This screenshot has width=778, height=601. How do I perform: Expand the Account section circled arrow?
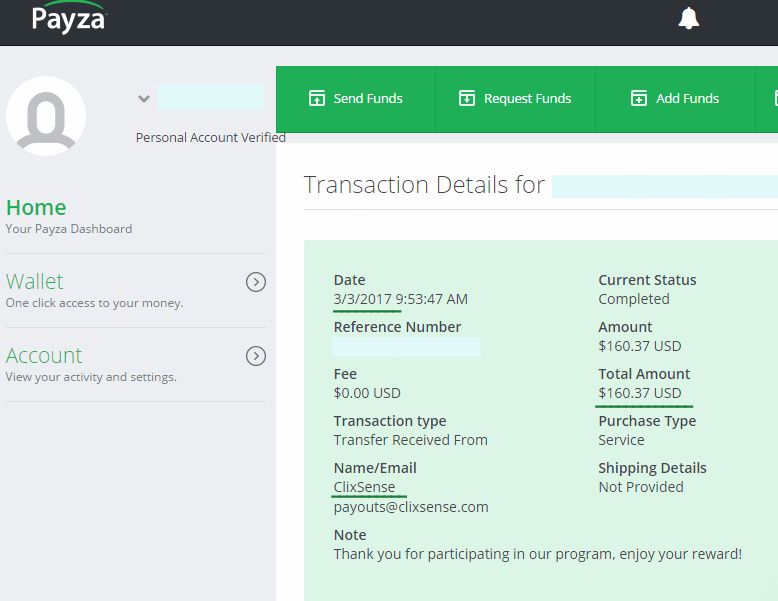[256, 356]
